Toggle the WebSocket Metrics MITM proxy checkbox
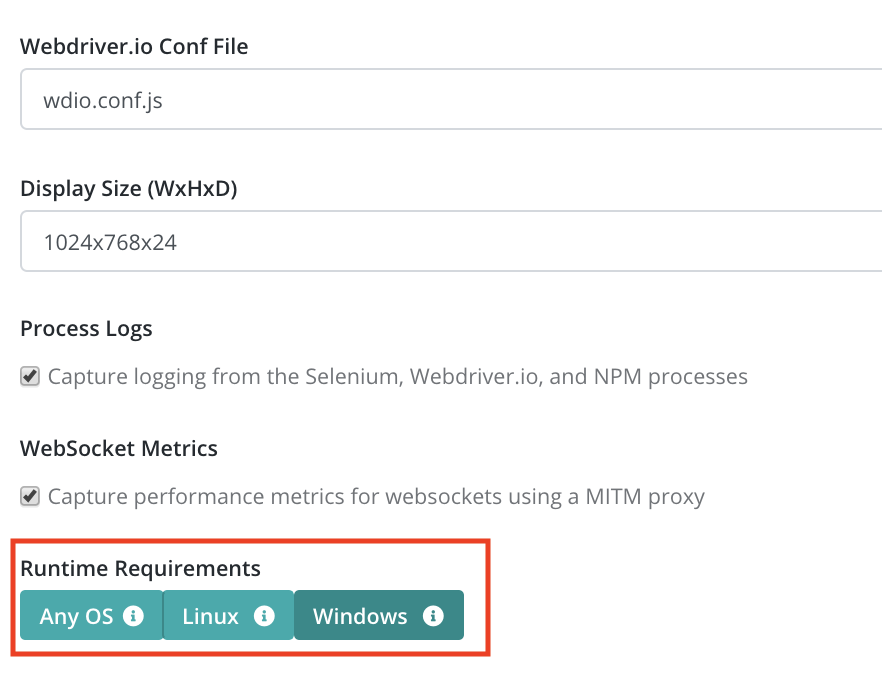 point(30,497)
